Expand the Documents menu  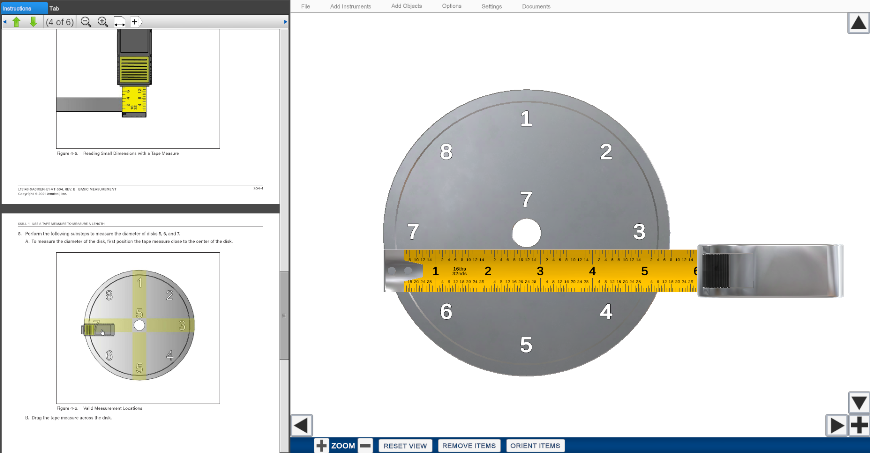click(536, 6)
